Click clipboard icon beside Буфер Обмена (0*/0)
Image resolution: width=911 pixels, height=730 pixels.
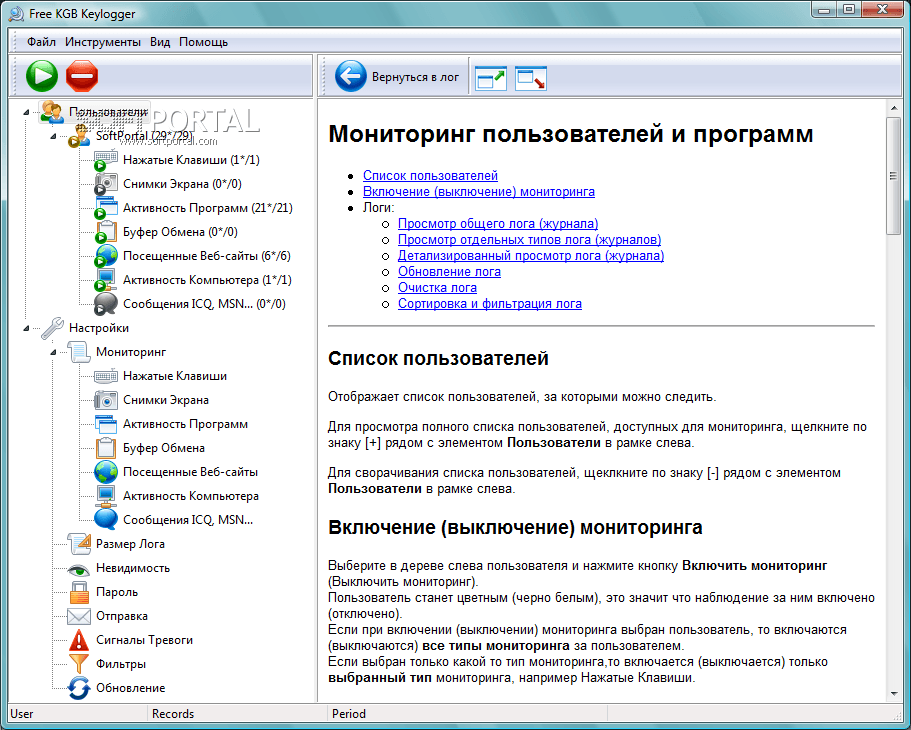(106, 232)
